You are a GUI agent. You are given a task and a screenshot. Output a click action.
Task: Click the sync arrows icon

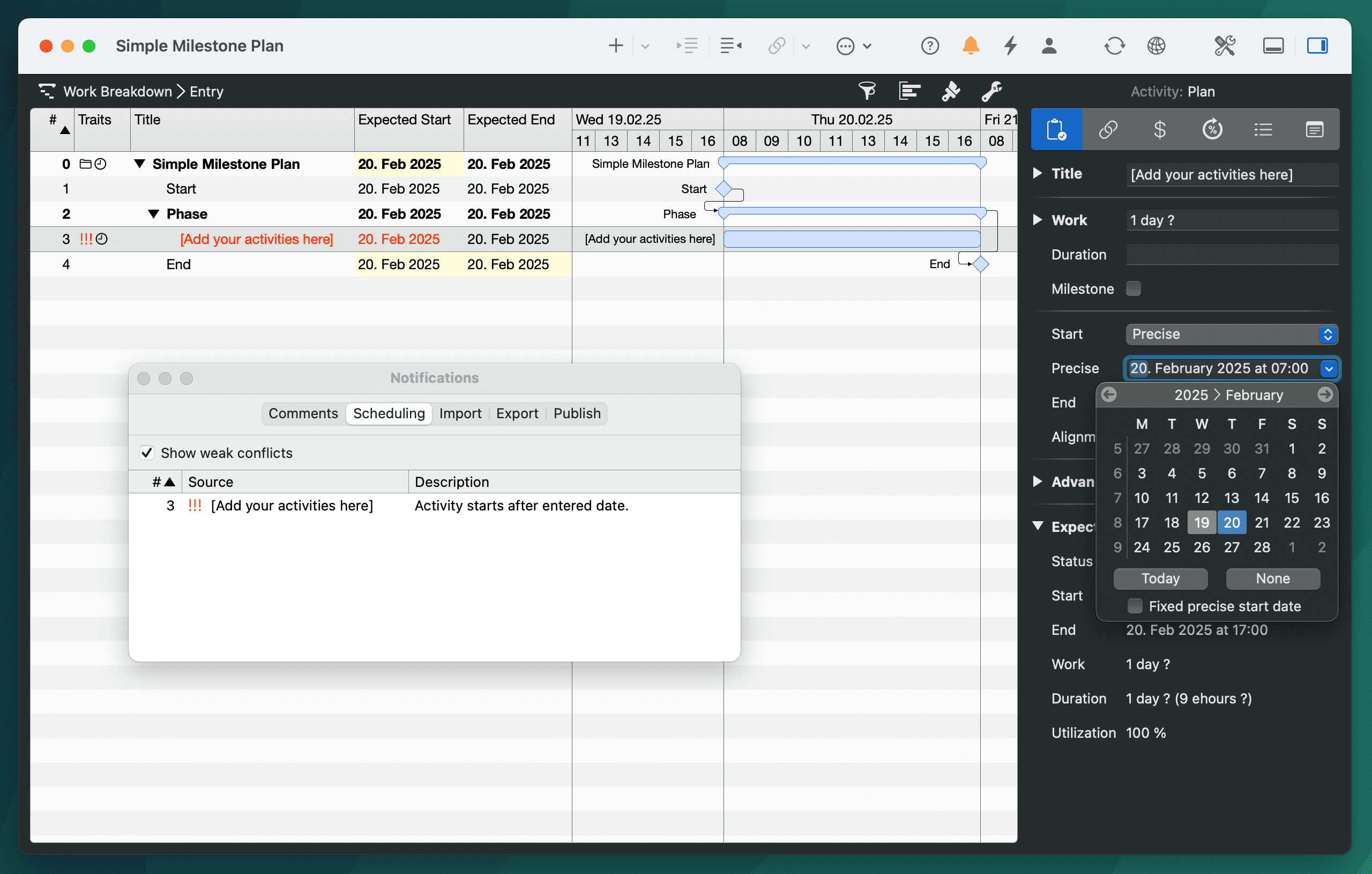point(1114,46)
